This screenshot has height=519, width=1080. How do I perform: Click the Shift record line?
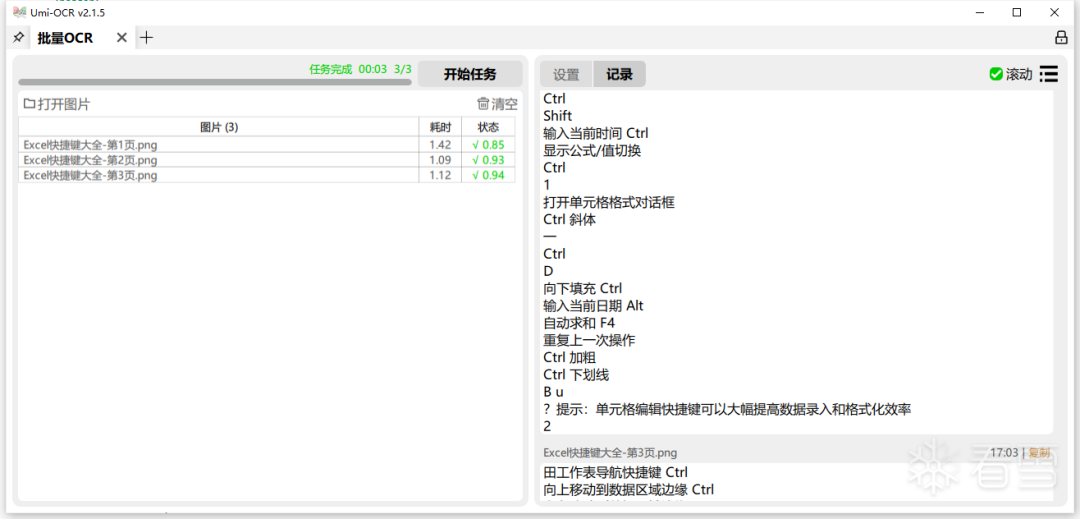(557, 116)
